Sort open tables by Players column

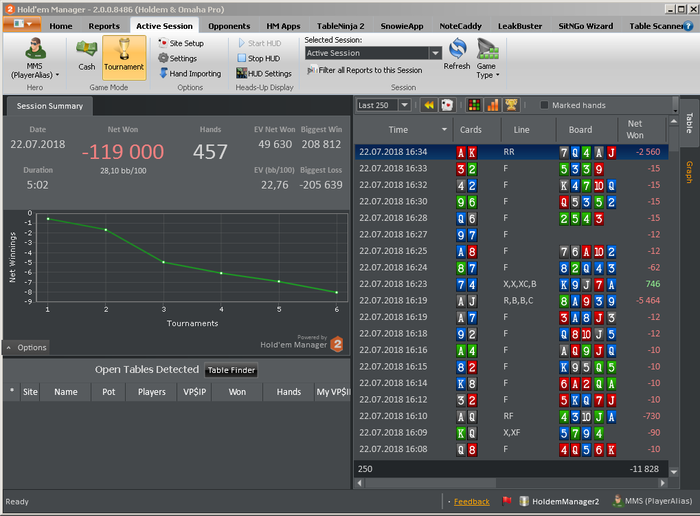click(151, 392)
